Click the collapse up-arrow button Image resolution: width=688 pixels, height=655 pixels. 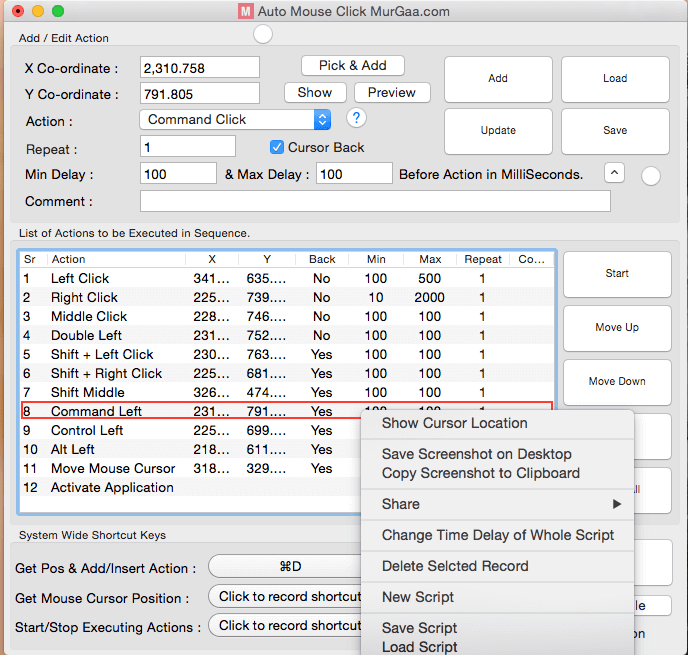tap(614, 173)
